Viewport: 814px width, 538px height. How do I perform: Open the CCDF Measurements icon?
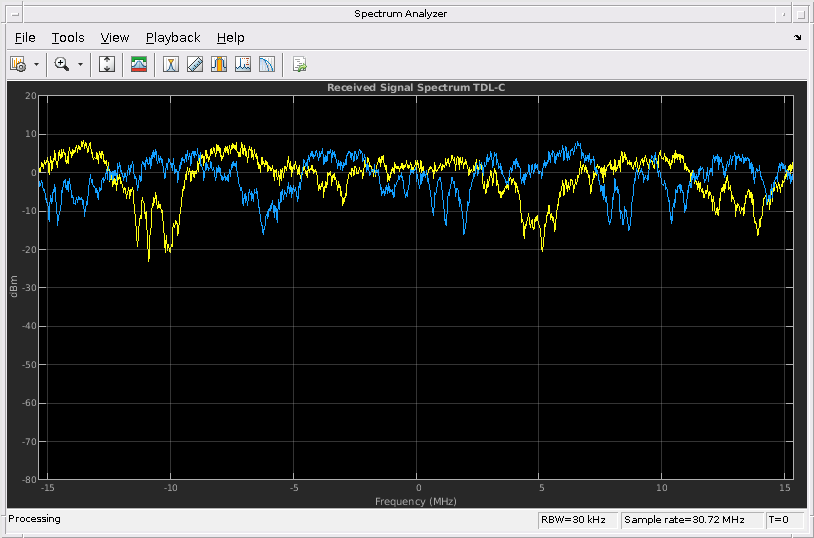267,64
